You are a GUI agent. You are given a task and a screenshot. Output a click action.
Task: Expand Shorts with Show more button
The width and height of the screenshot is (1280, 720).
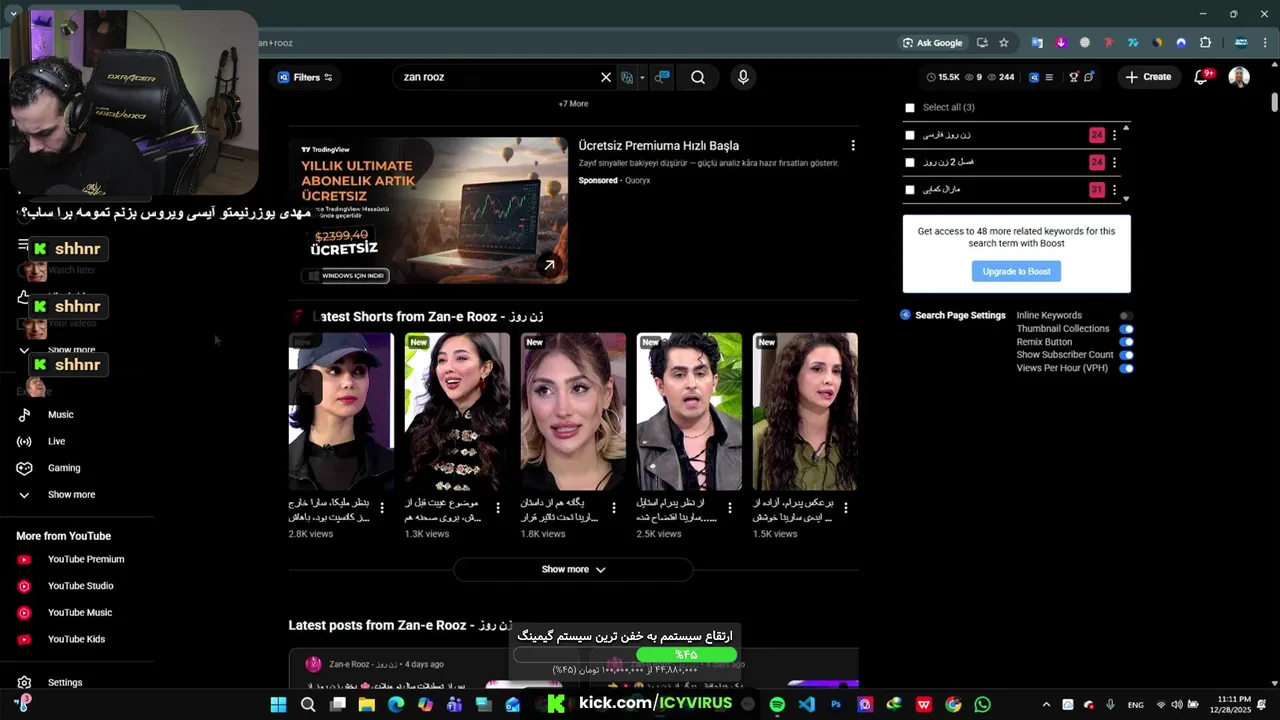[x=573, y=569]
